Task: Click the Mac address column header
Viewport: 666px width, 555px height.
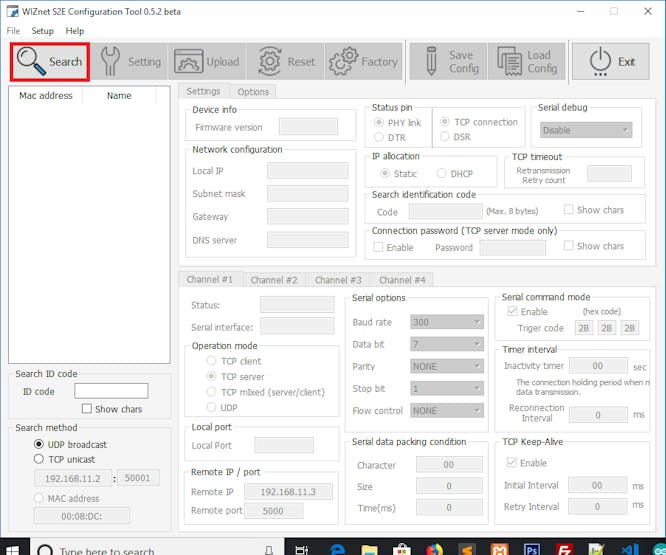Action: click(45, 96)
